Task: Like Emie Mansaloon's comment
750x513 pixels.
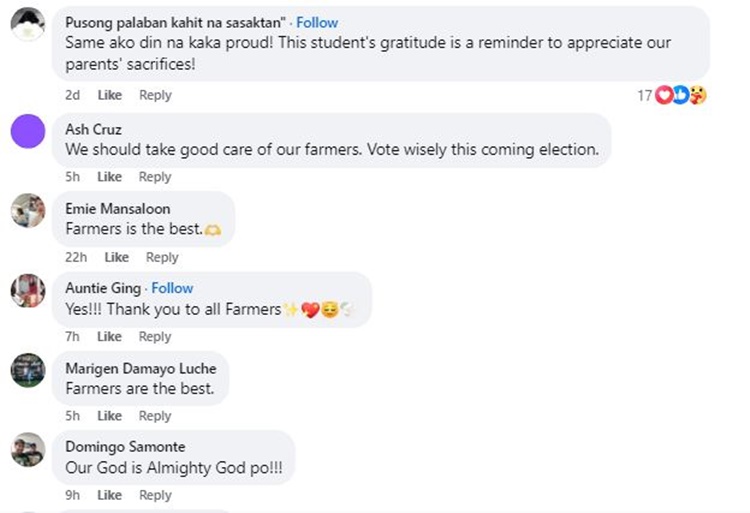Action: [116, 257]
